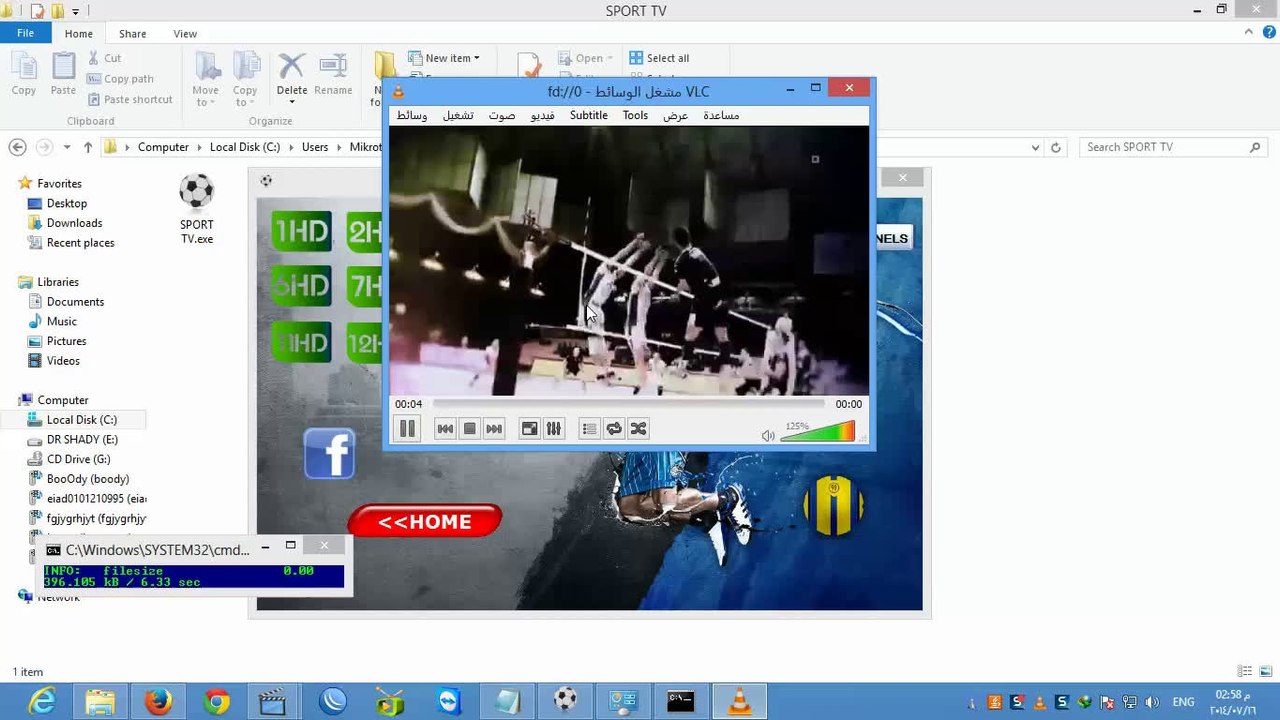Skip to previous media in VLC
This screenshot has width=1280, height=720.
[445, 429]
